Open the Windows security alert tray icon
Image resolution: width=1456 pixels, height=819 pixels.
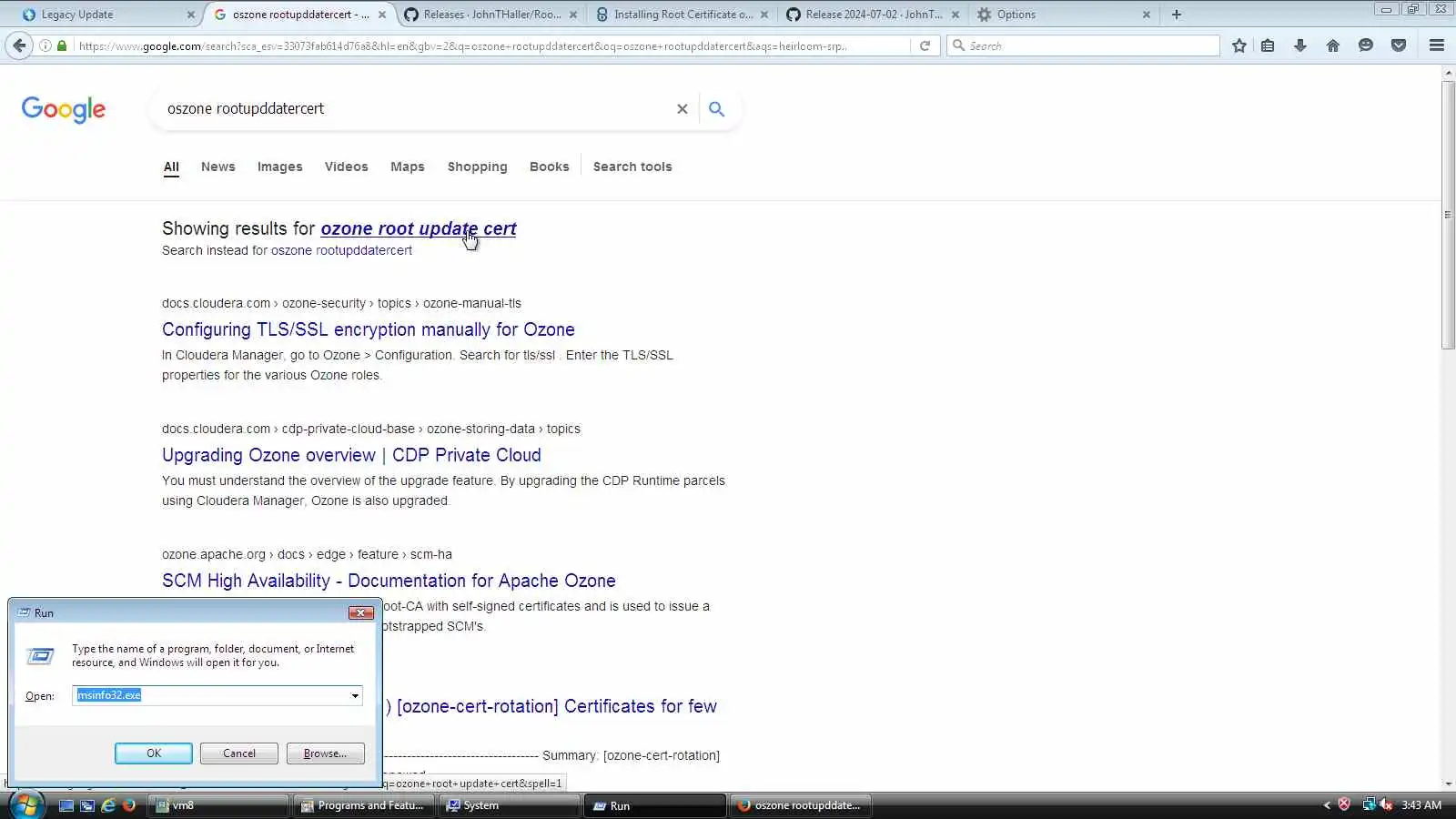1344,804
